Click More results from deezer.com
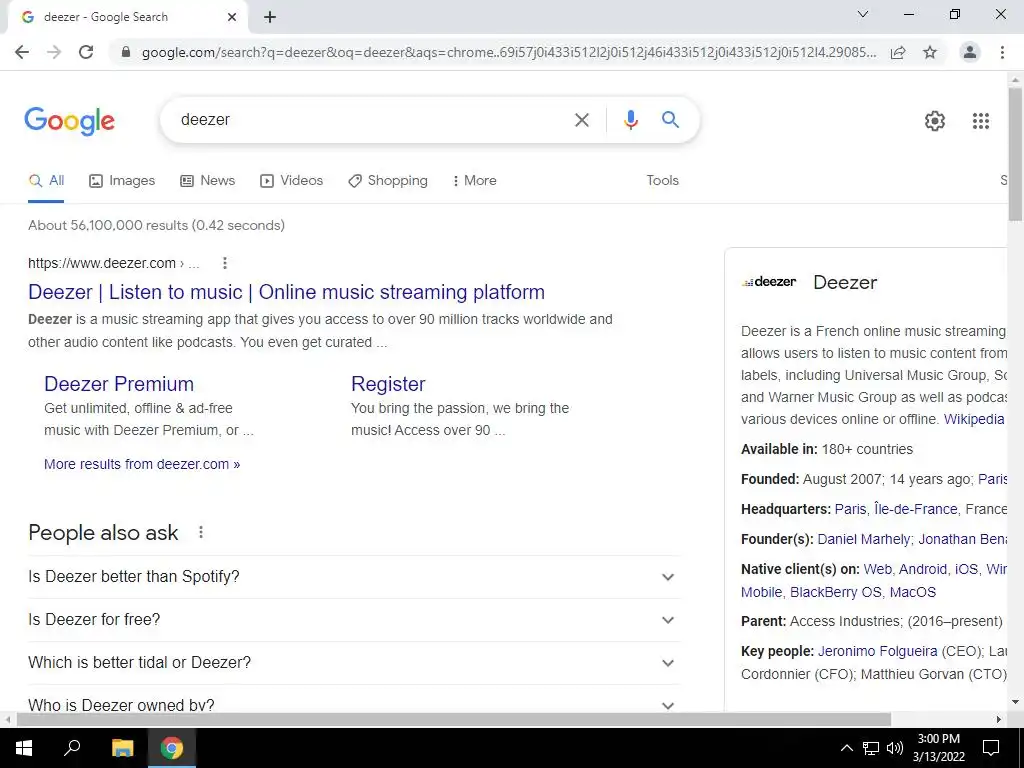The image size is (1024, 768). tap(142, 464)
